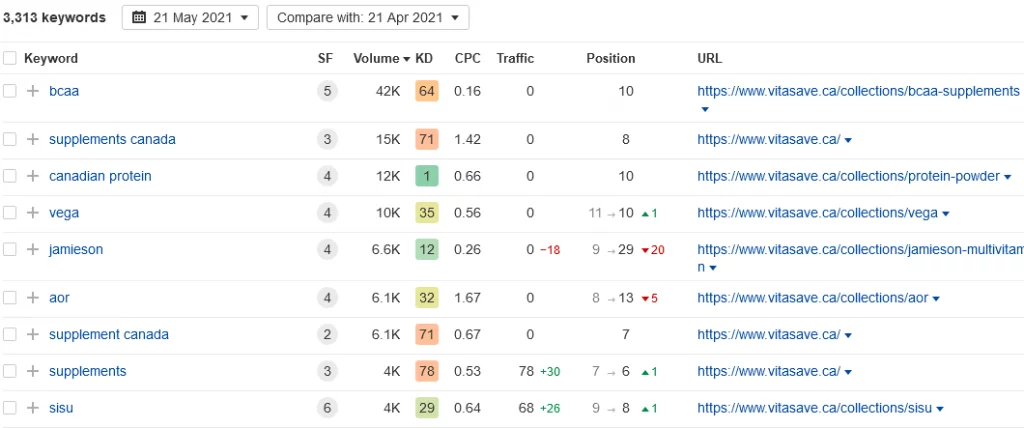This screenshot has width=1024, height=428.
Task: Tick the select-all checkbox beside Keyword header
Action: point(10,58)
